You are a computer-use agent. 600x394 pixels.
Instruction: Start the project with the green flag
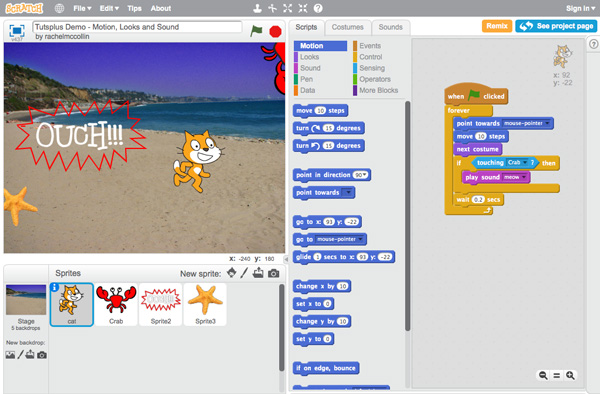coord(256,31)
